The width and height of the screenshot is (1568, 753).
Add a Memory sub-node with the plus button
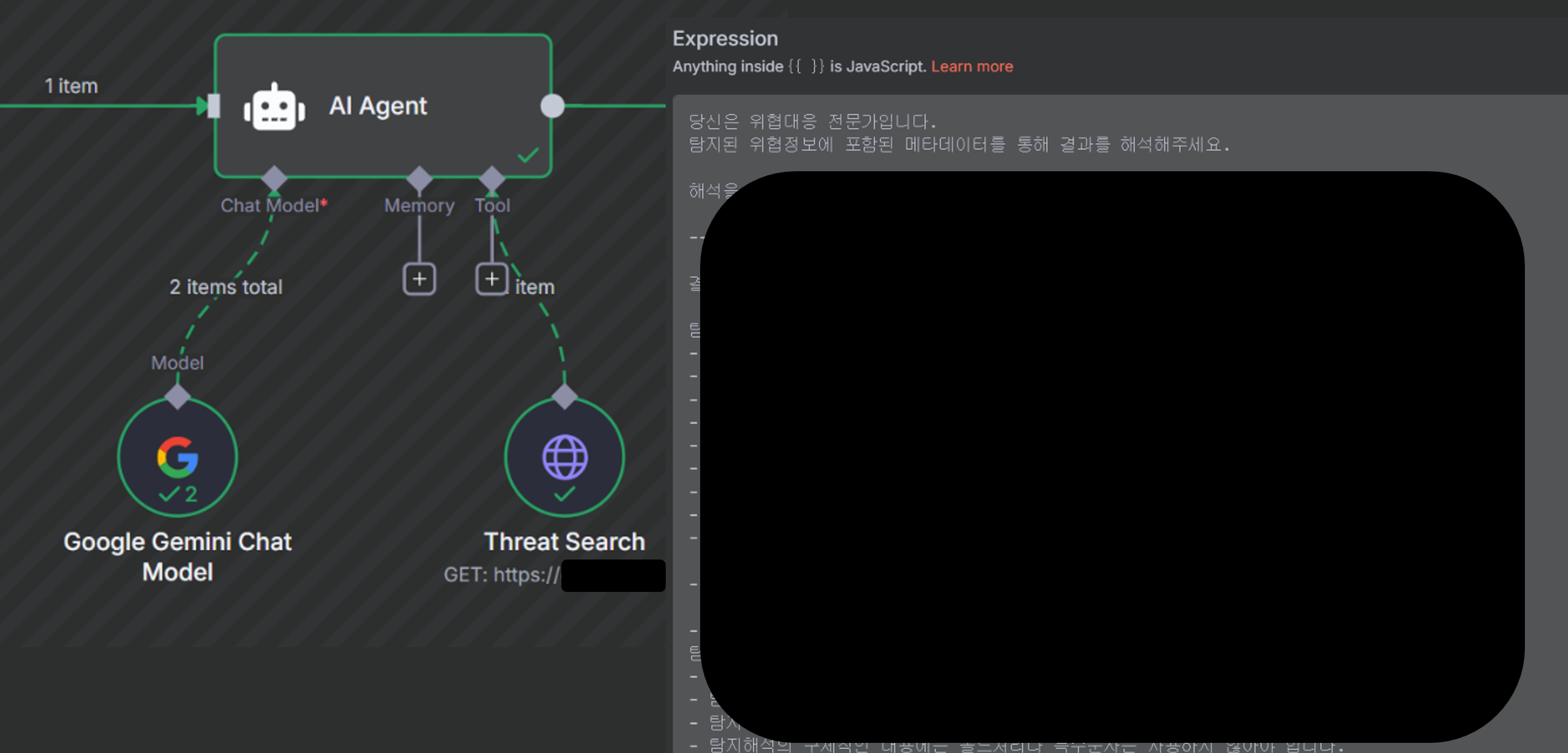[419, 278]
